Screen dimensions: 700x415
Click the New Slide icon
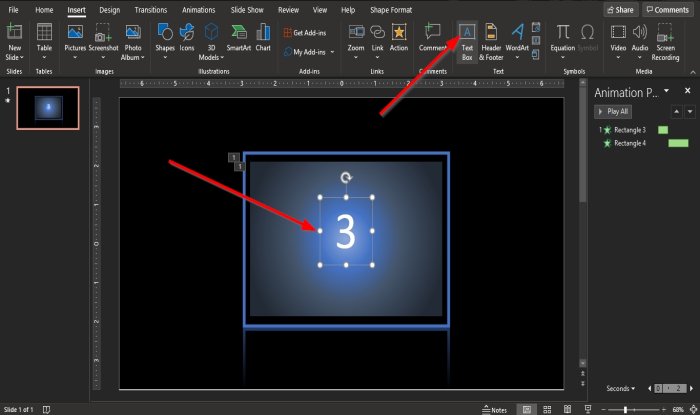(x=14, y=32)
